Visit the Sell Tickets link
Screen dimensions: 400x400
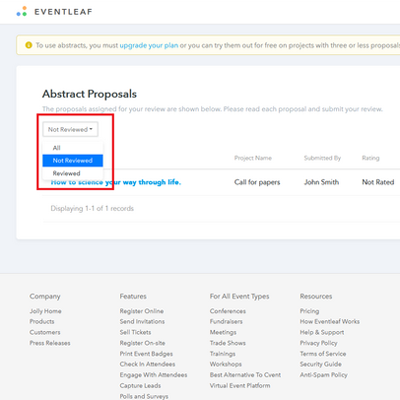pyautogui.click(x=135, y=332)
